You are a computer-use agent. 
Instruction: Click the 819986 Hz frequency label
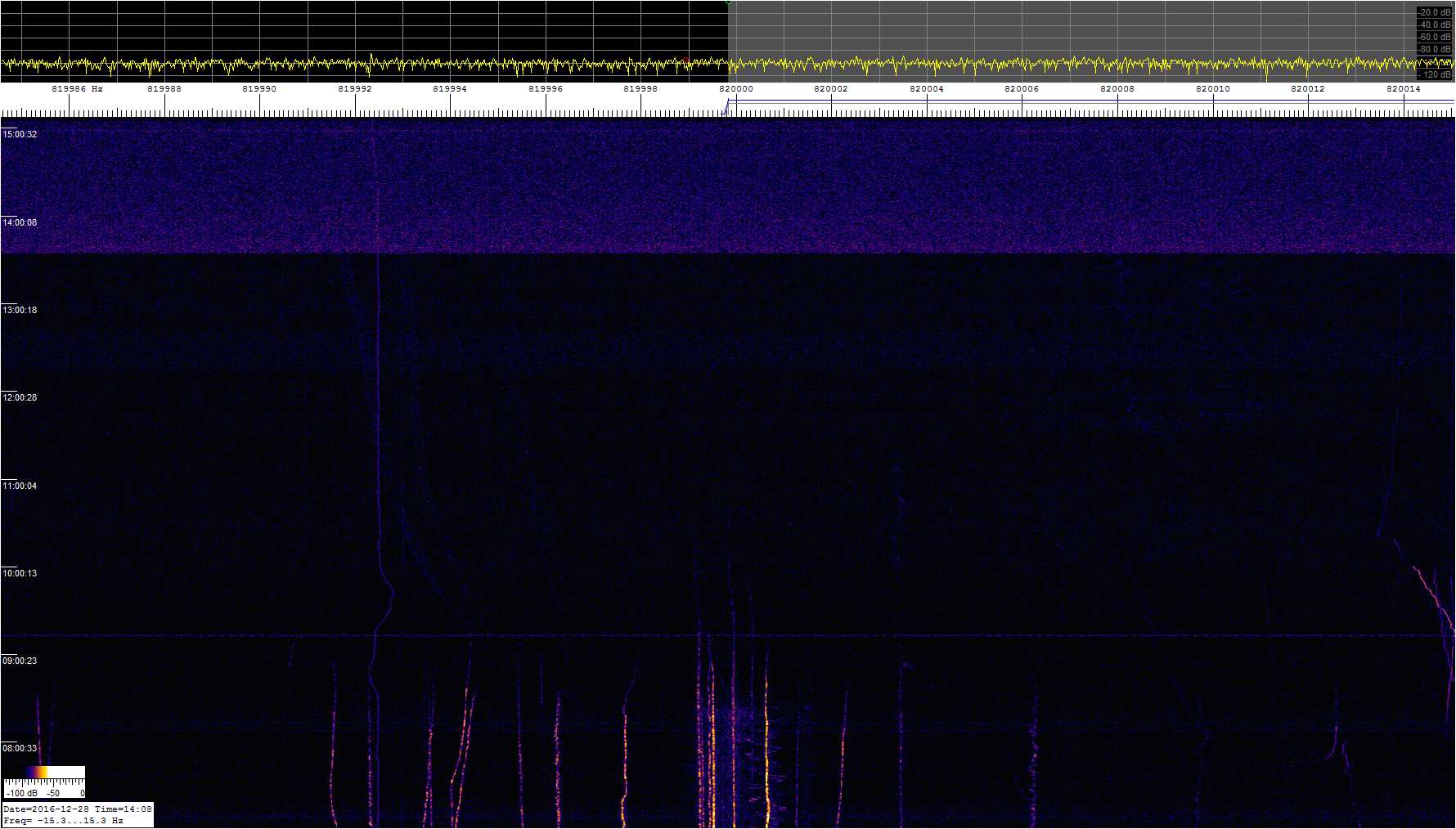77,89
